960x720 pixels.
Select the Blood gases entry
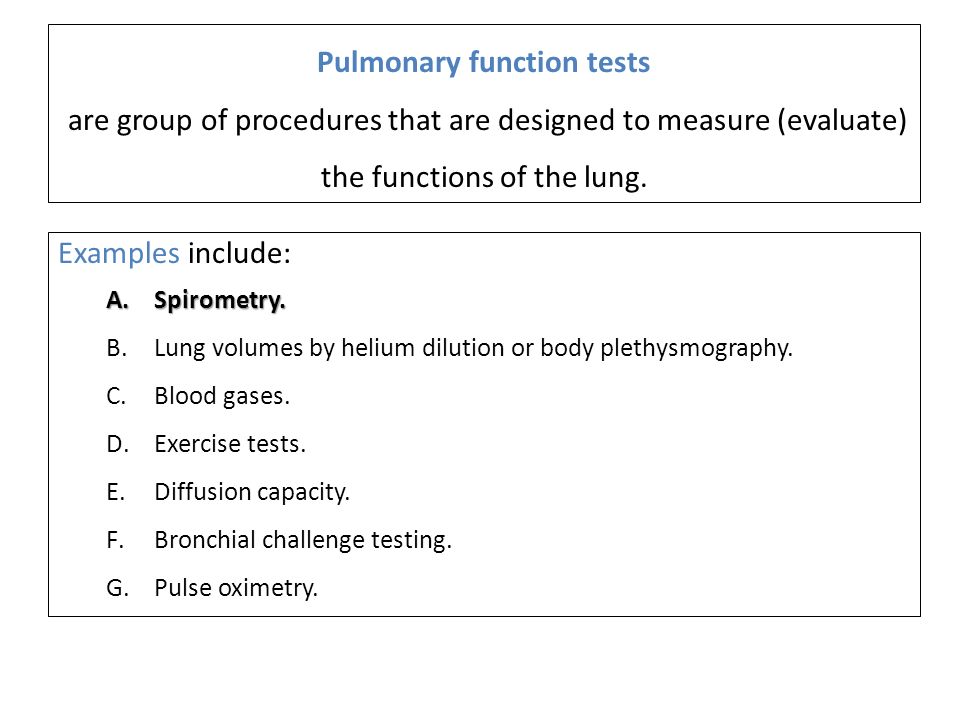pos(222,396)
